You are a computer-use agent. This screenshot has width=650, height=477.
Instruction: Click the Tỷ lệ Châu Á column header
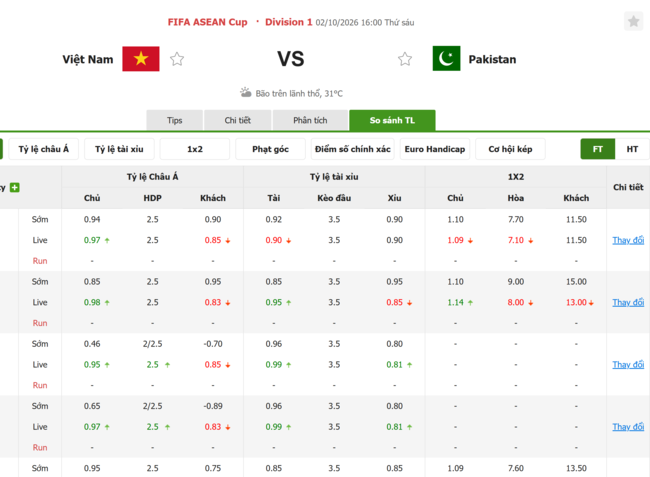(153, 177)
